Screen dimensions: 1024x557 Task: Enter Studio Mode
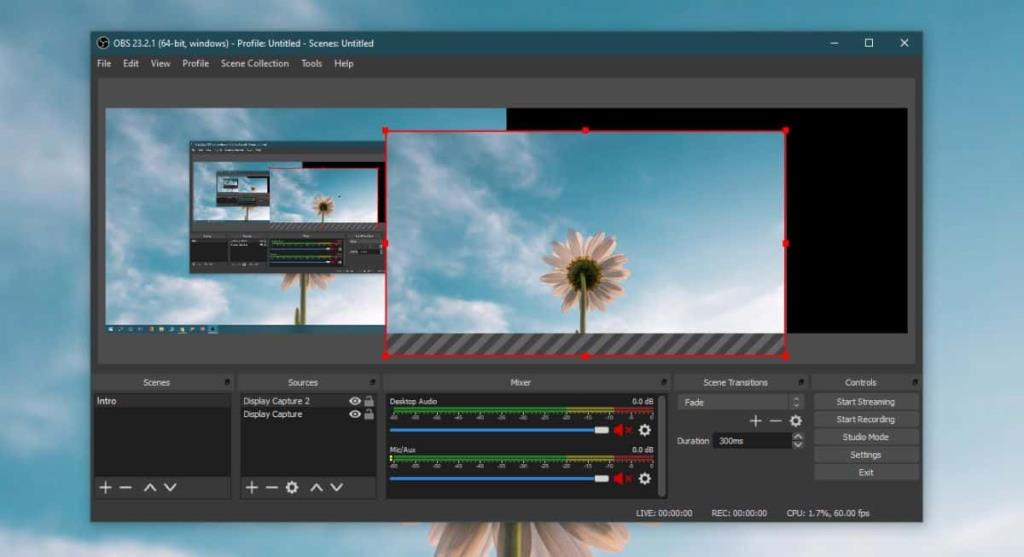pyautogui.click(x=865, y=437)
